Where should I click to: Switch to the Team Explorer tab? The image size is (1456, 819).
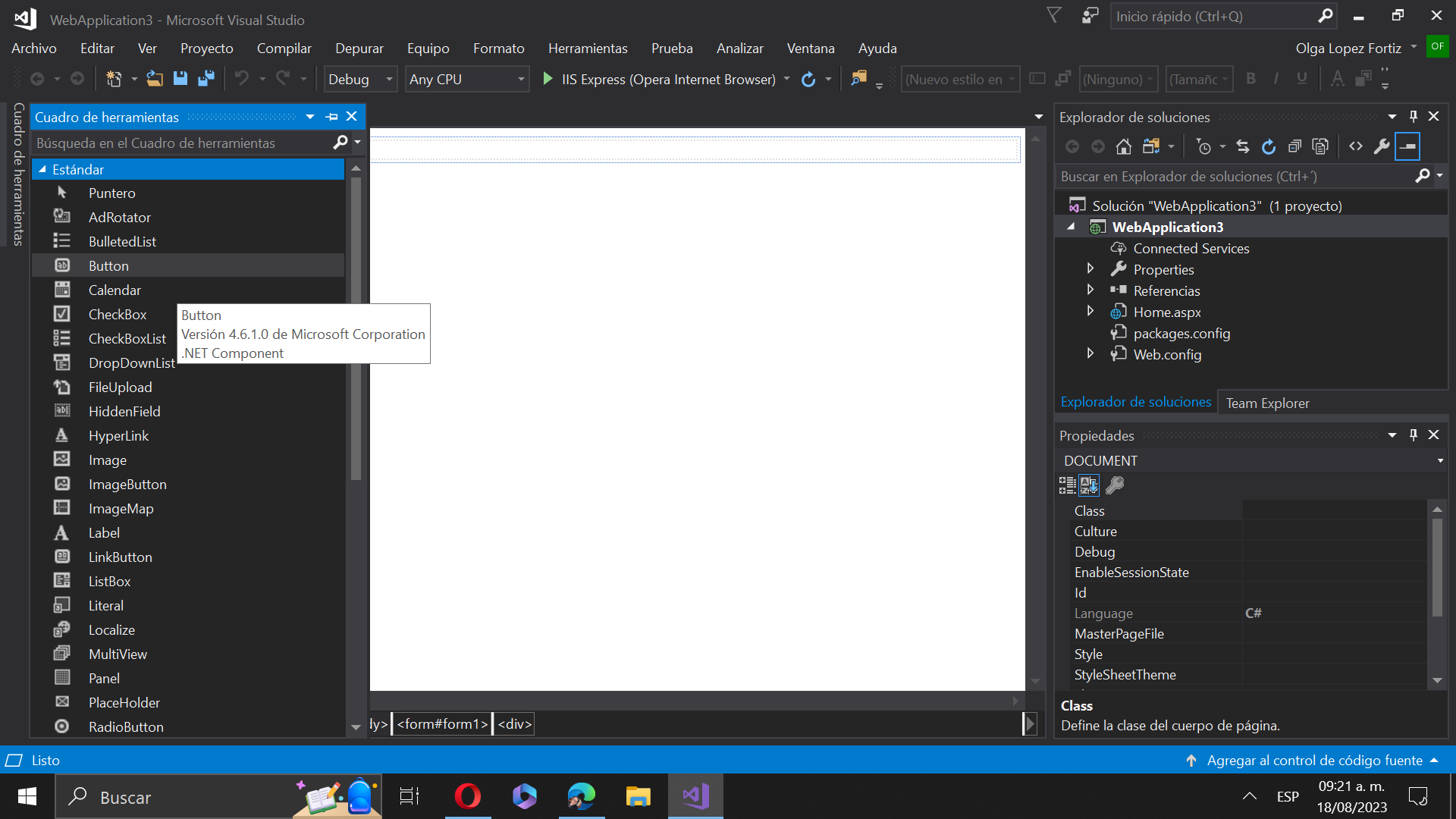click(1267, 403)
